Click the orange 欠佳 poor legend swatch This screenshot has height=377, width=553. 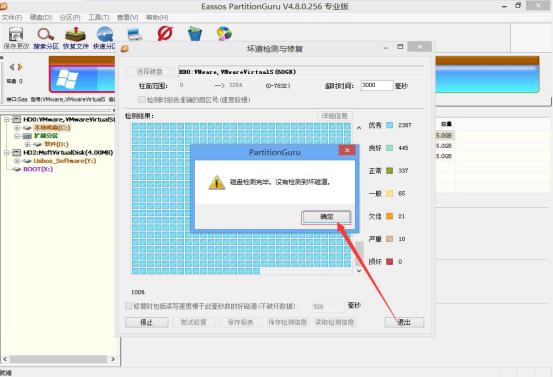pos(390,216)
